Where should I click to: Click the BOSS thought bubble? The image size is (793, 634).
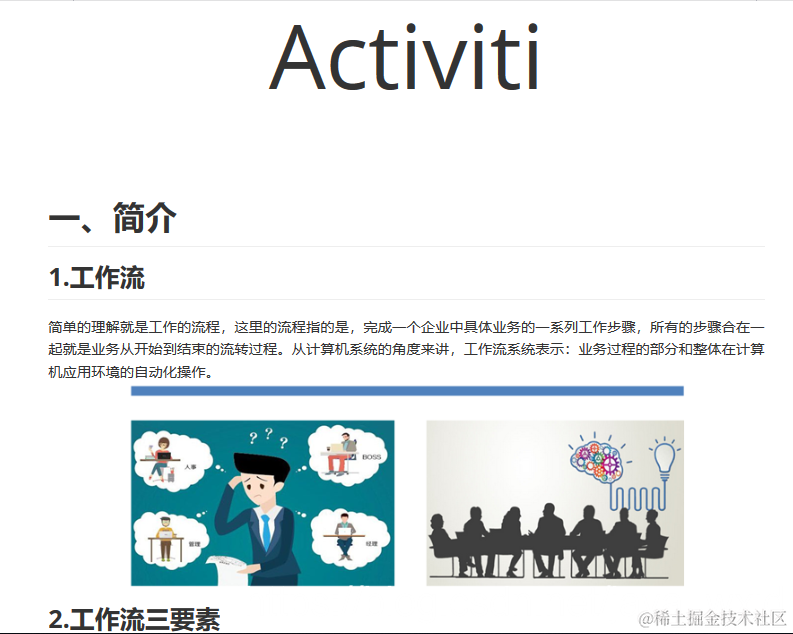pos(347,455)
